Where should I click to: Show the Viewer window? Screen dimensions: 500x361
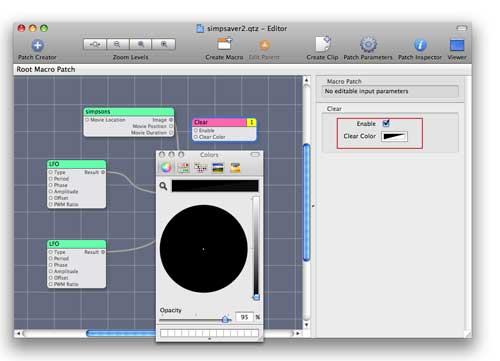(x=457, y=45)
